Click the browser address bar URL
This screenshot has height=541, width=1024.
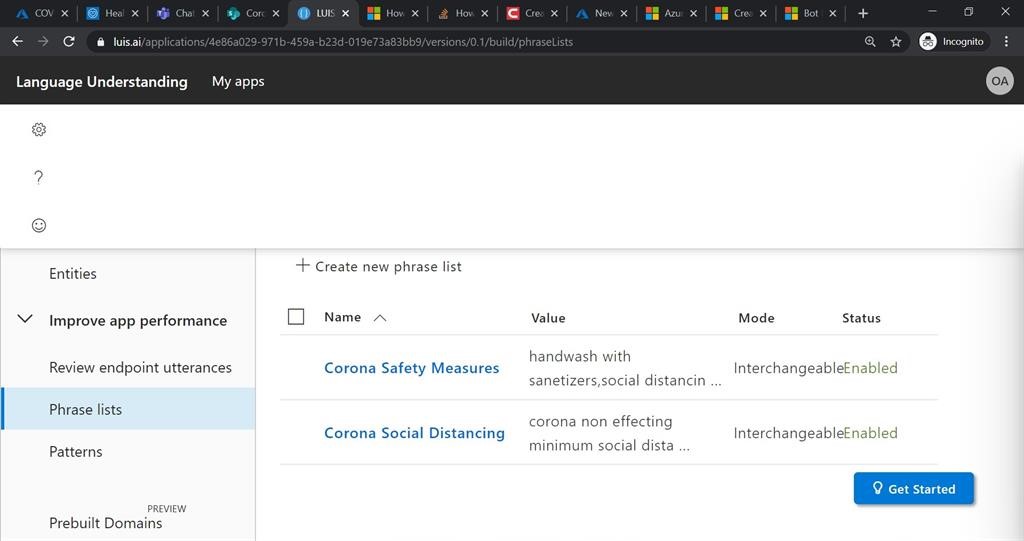pyautogui.click(x=340, y=42)
